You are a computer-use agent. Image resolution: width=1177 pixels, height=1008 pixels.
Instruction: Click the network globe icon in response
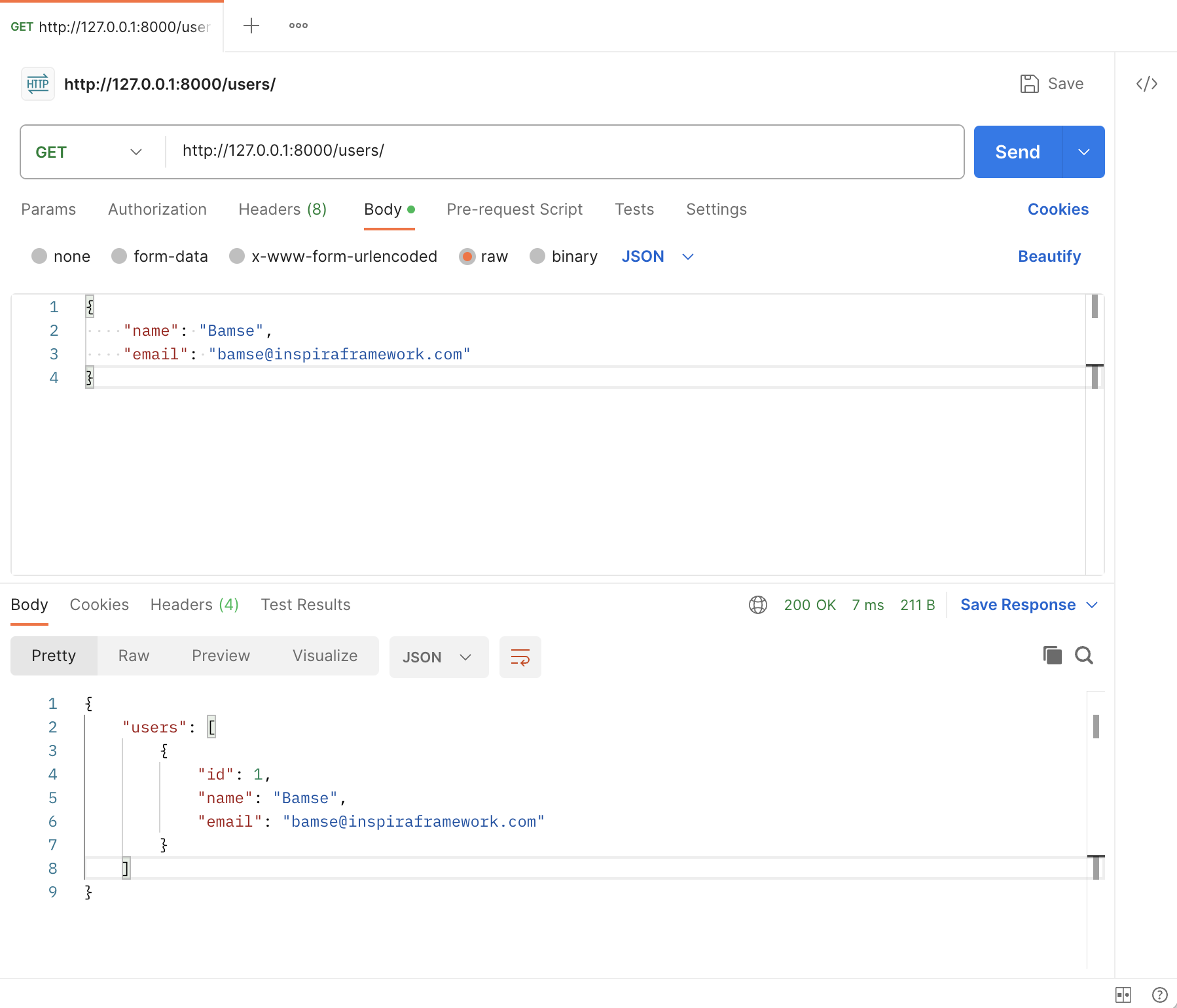tap(758, 605)
